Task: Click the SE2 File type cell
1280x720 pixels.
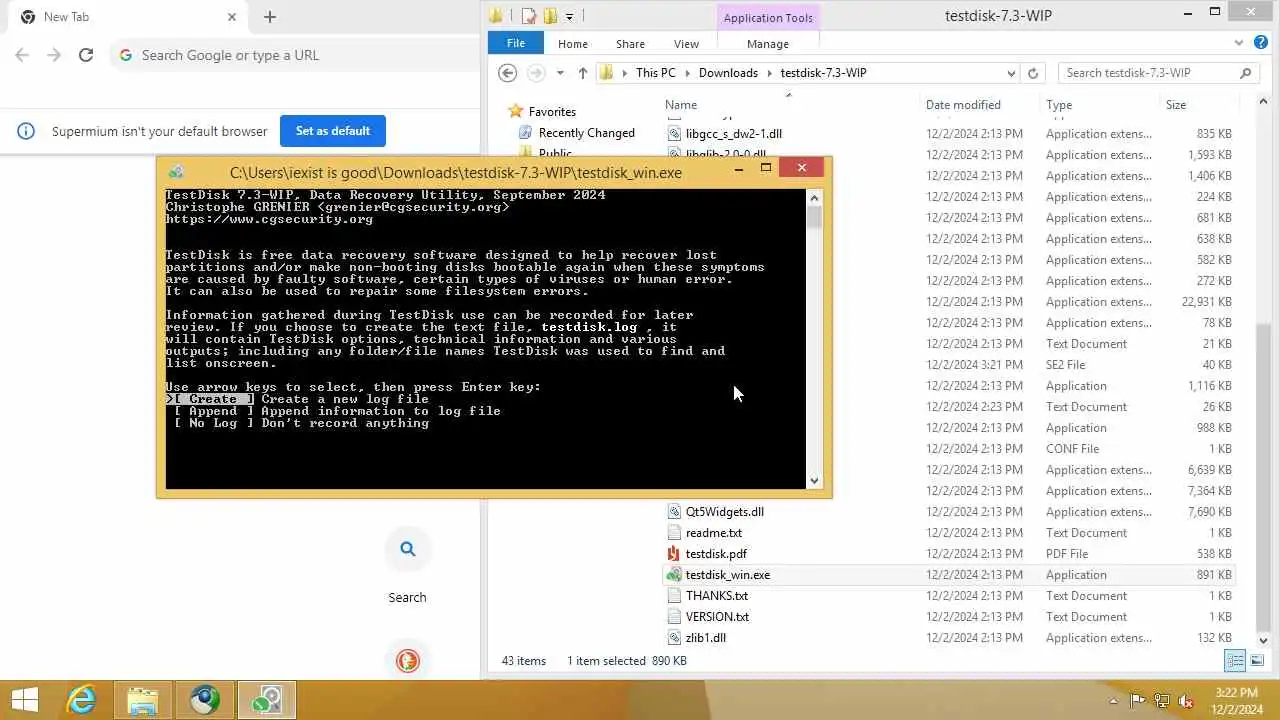Action: pos(1065,365)
